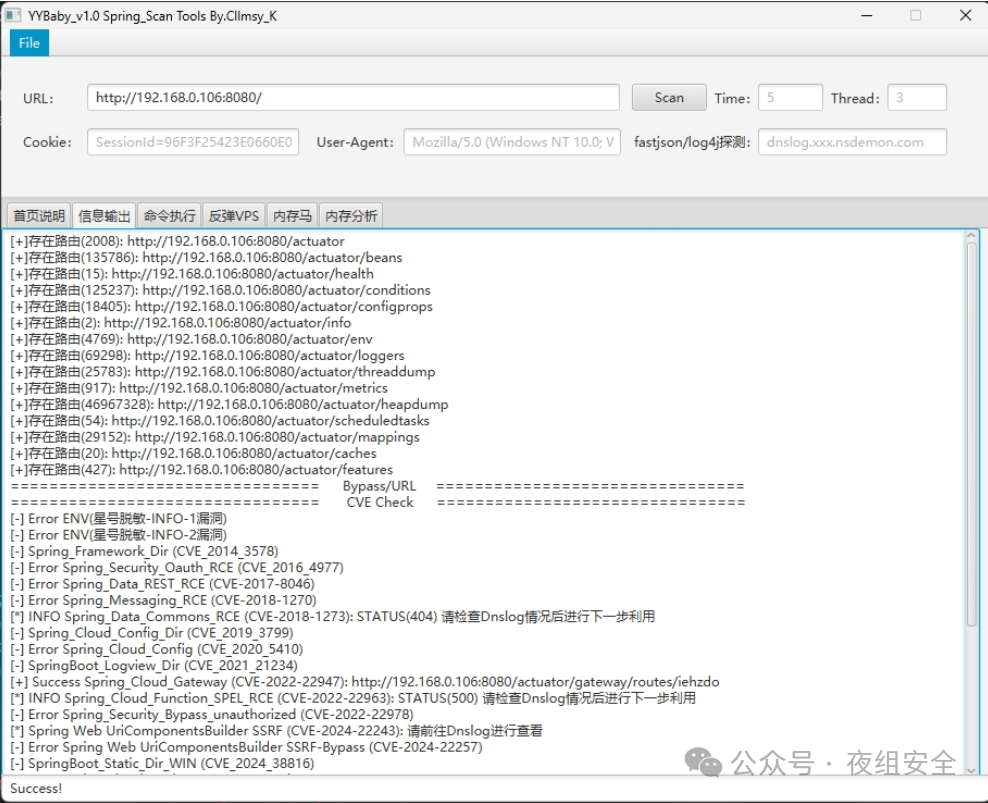Close the YYBaby window
This screenshot has width=988, height=803.
(965, 16)
